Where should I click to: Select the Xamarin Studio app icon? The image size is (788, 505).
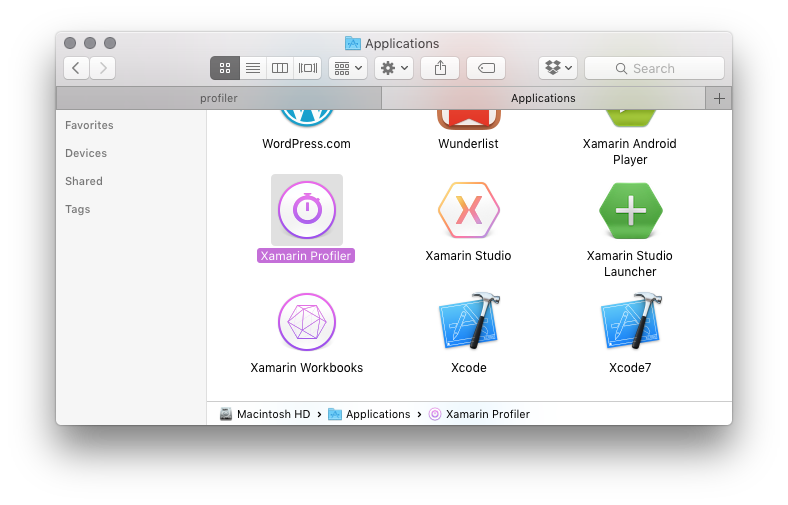(469, 210)
